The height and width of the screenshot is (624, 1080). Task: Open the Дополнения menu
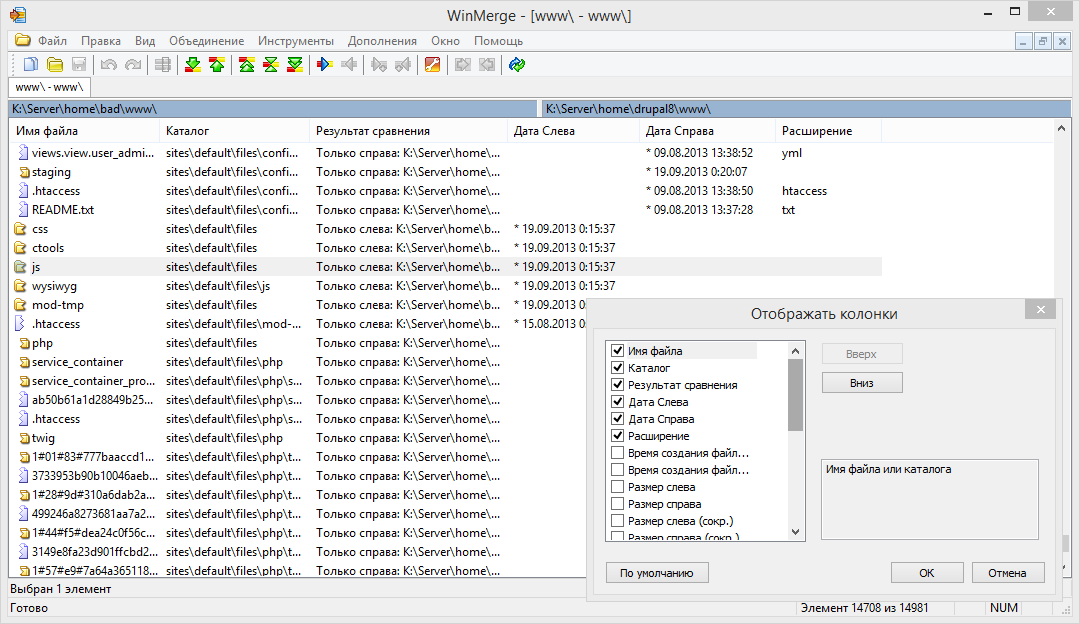click(382, 41)
